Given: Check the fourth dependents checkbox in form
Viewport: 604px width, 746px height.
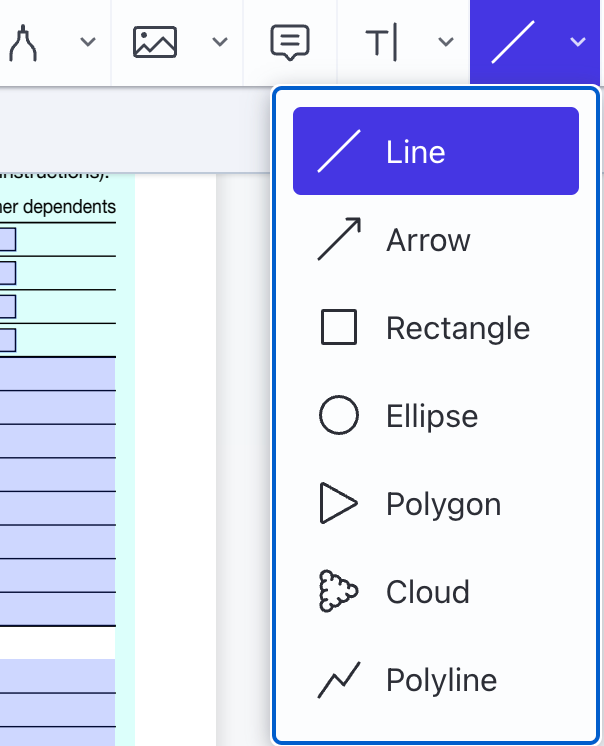Looking at the screenshot, I should 7,340.
